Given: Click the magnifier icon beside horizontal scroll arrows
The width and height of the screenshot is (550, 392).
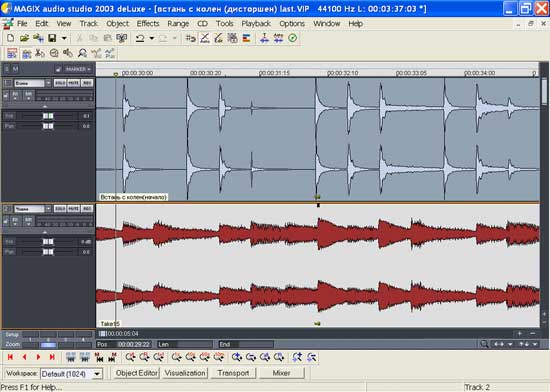Looking at the screenshot, I should coord(484,344).
